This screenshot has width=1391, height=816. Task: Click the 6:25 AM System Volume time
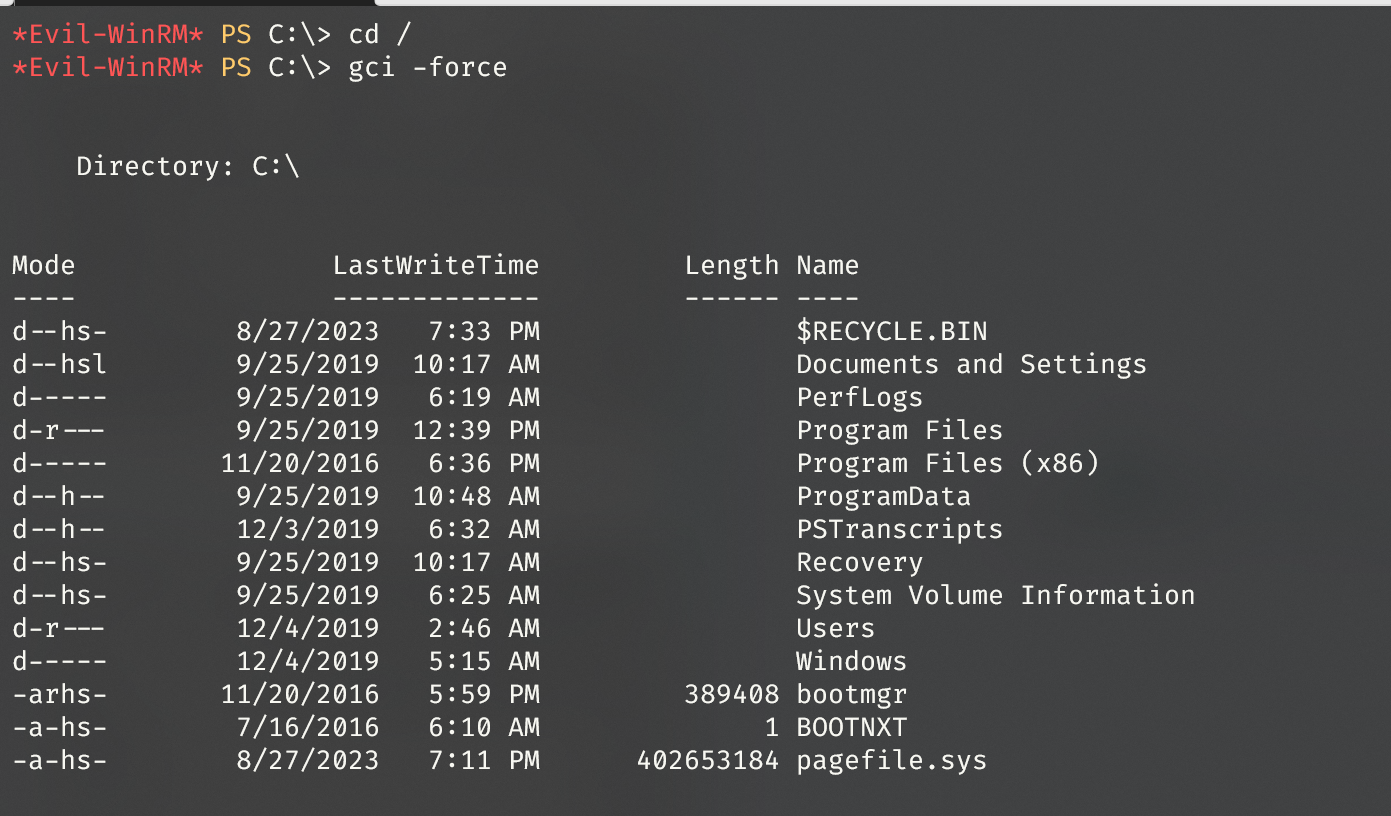pyautogui.click(x=484, y=595)
